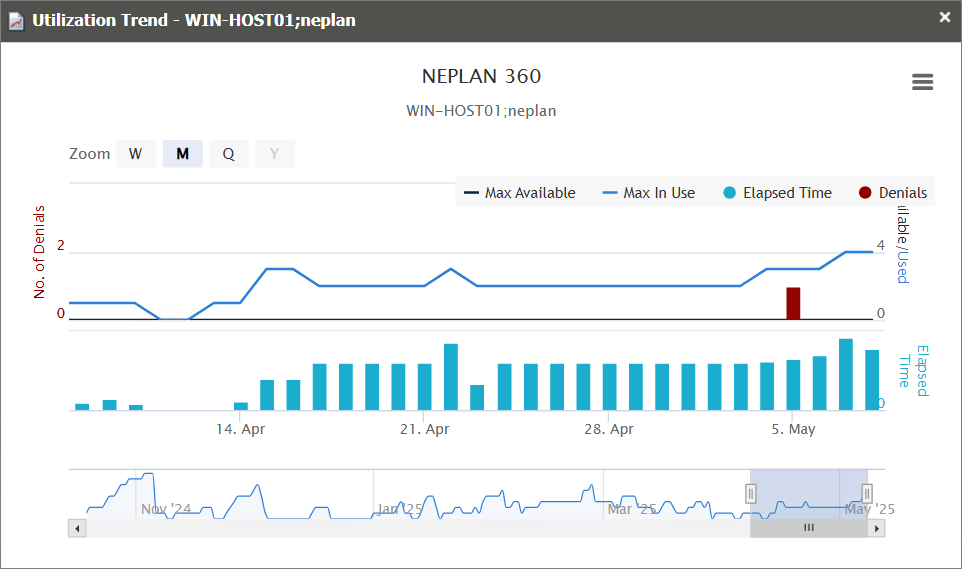Open the chart hamburger context menu
This screenshot has height=569, width=962.
click(922, 82)
